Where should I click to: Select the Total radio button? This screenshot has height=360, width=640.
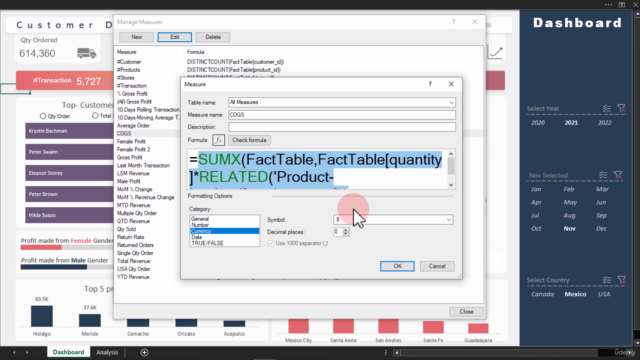95,116
